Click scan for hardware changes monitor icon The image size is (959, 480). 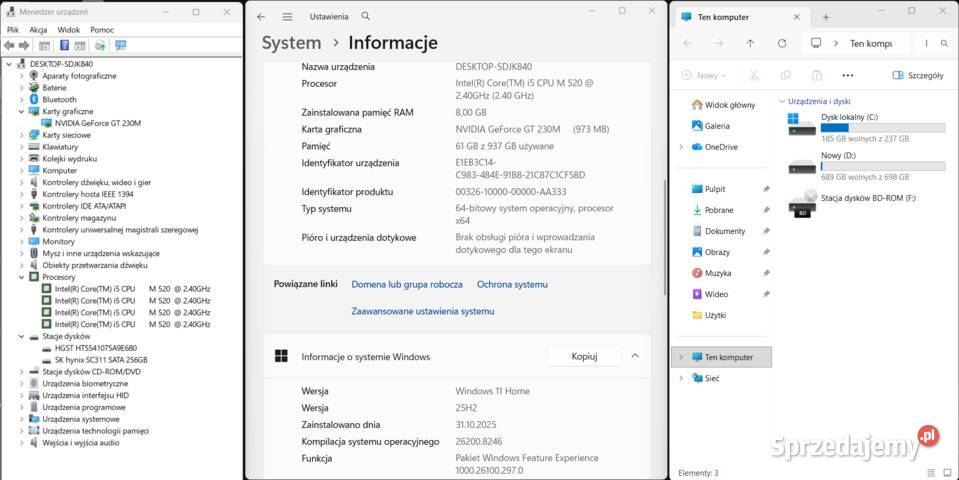pos(120,45)
